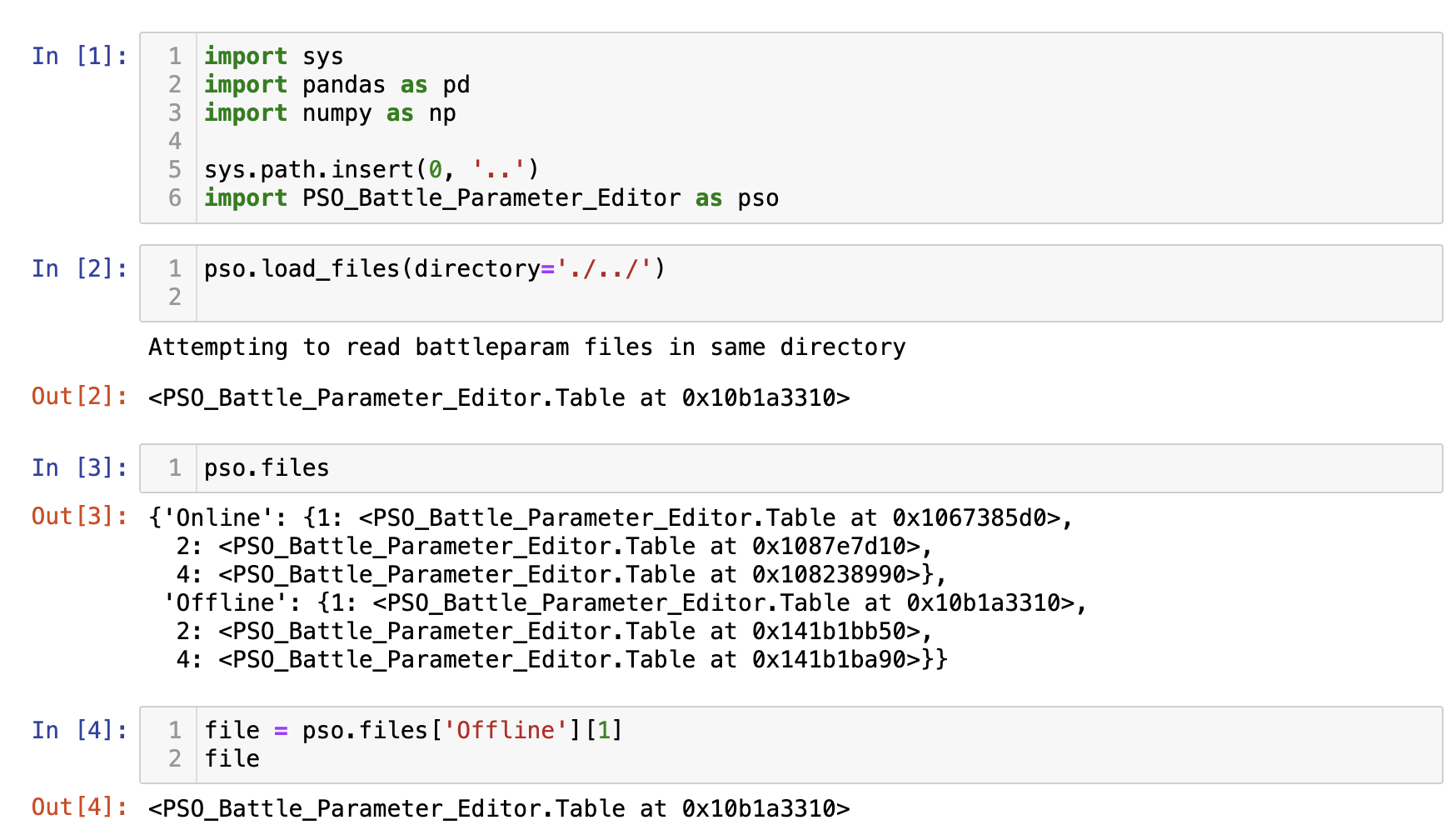Click line number 6 gutter in cell 1

click(x=175, y=197)
